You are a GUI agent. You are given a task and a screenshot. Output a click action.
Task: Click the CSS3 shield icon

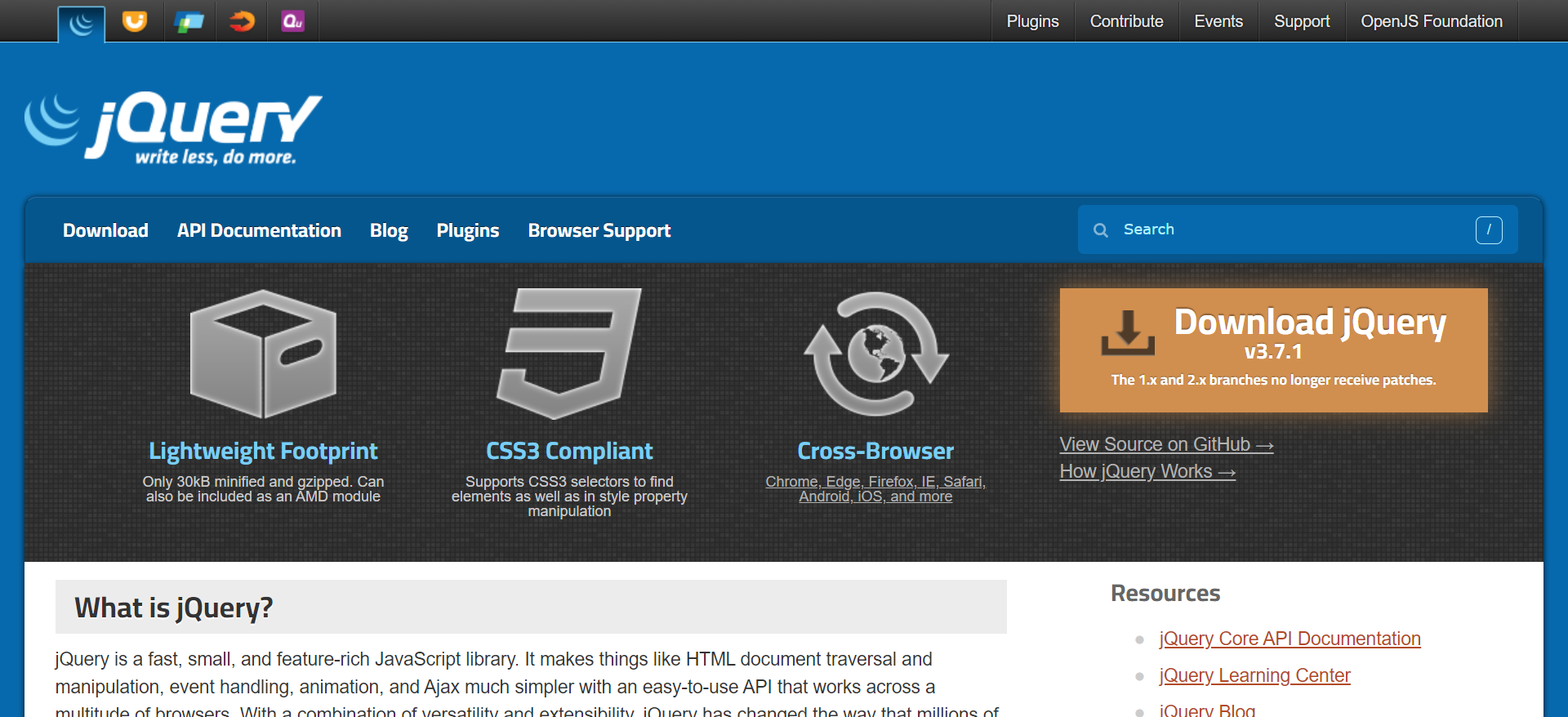coord(569,354)
